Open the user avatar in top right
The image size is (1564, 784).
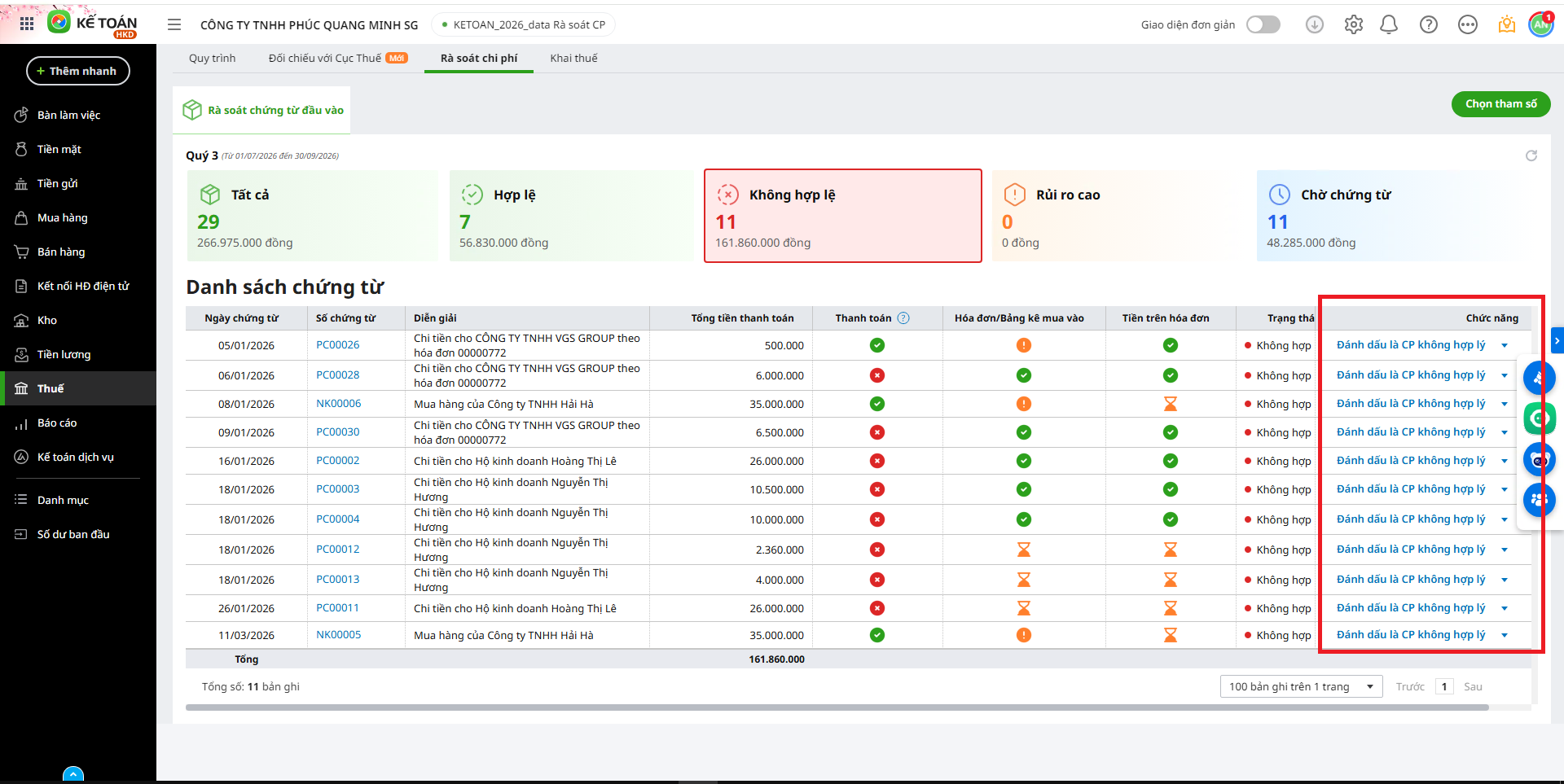click(1540, 24)
